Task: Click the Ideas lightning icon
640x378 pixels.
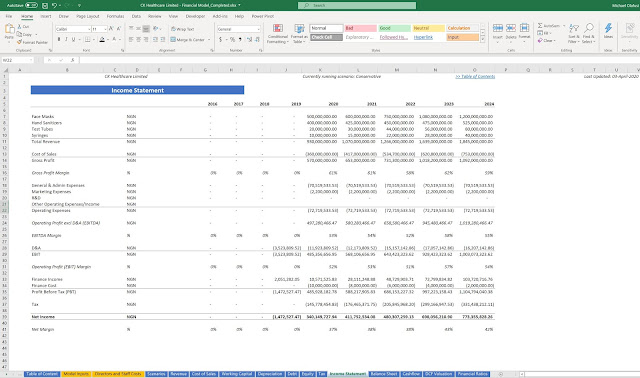Action: [x=608, y=28]
